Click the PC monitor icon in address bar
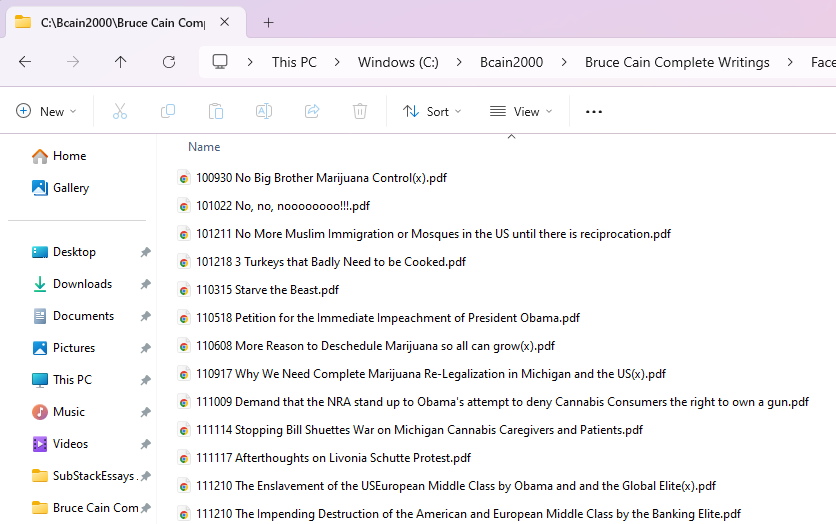Image resolution: width=836 pixels, height=524 pixels. [220, 62]
